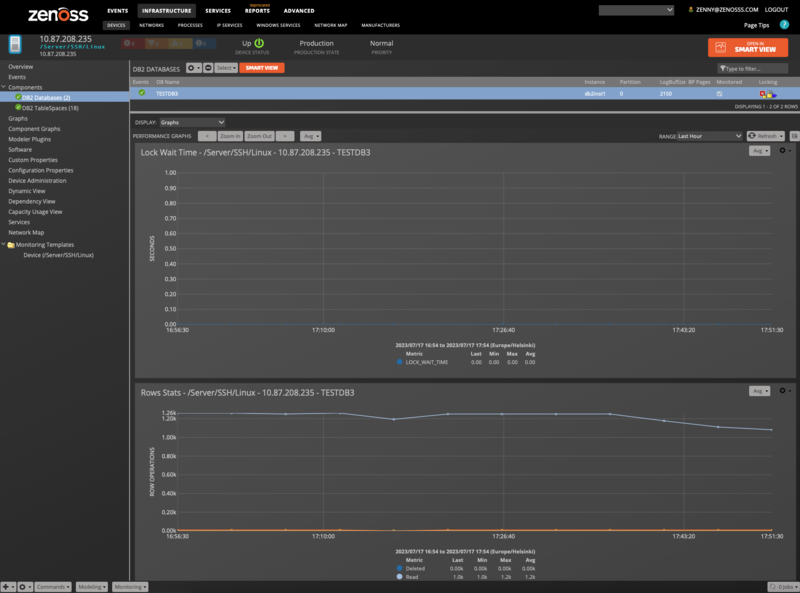The height and width of the screenshot is (593, 800).
Task: Click the Zoom In button
Action: (230, 136)
